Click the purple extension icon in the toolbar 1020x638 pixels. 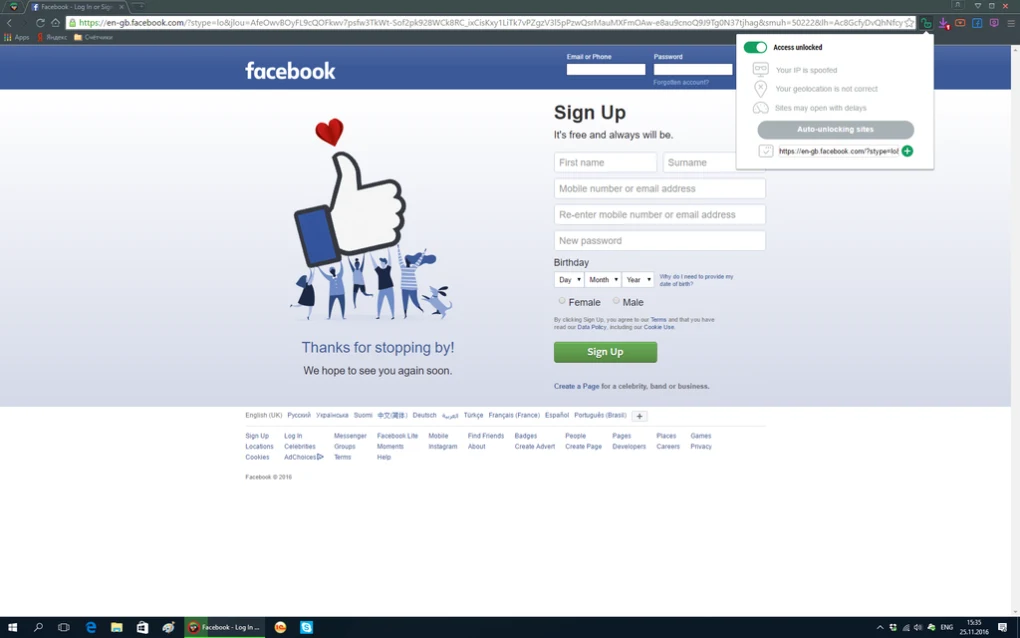(x=994, y=22)
